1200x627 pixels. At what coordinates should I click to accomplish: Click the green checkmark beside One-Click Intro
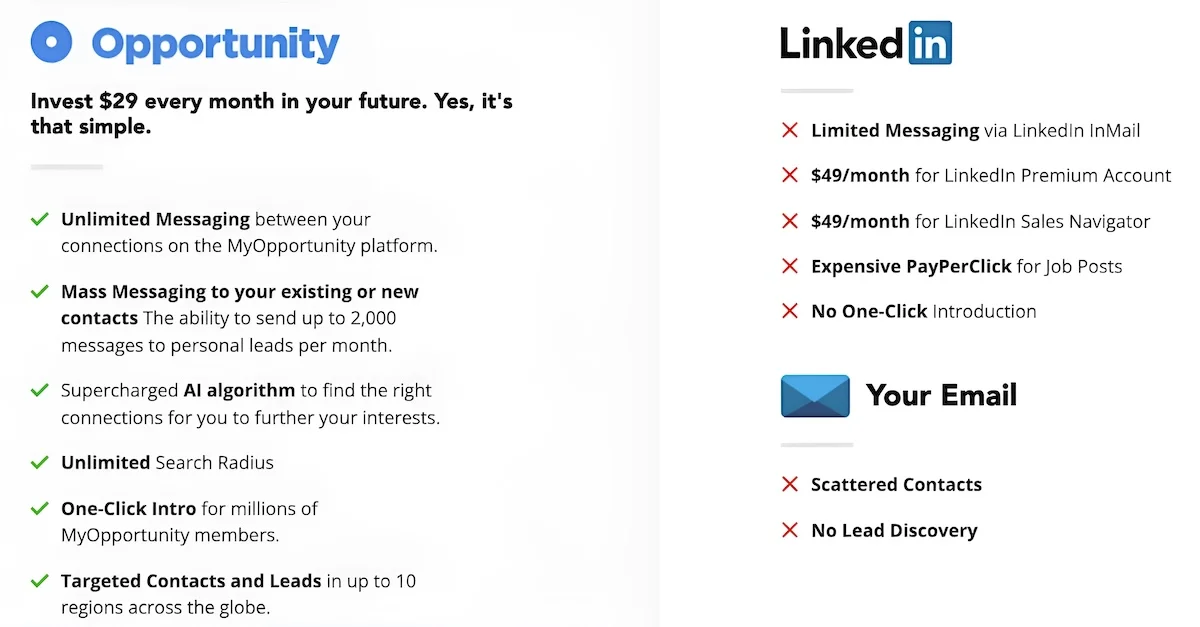point(40,508)
